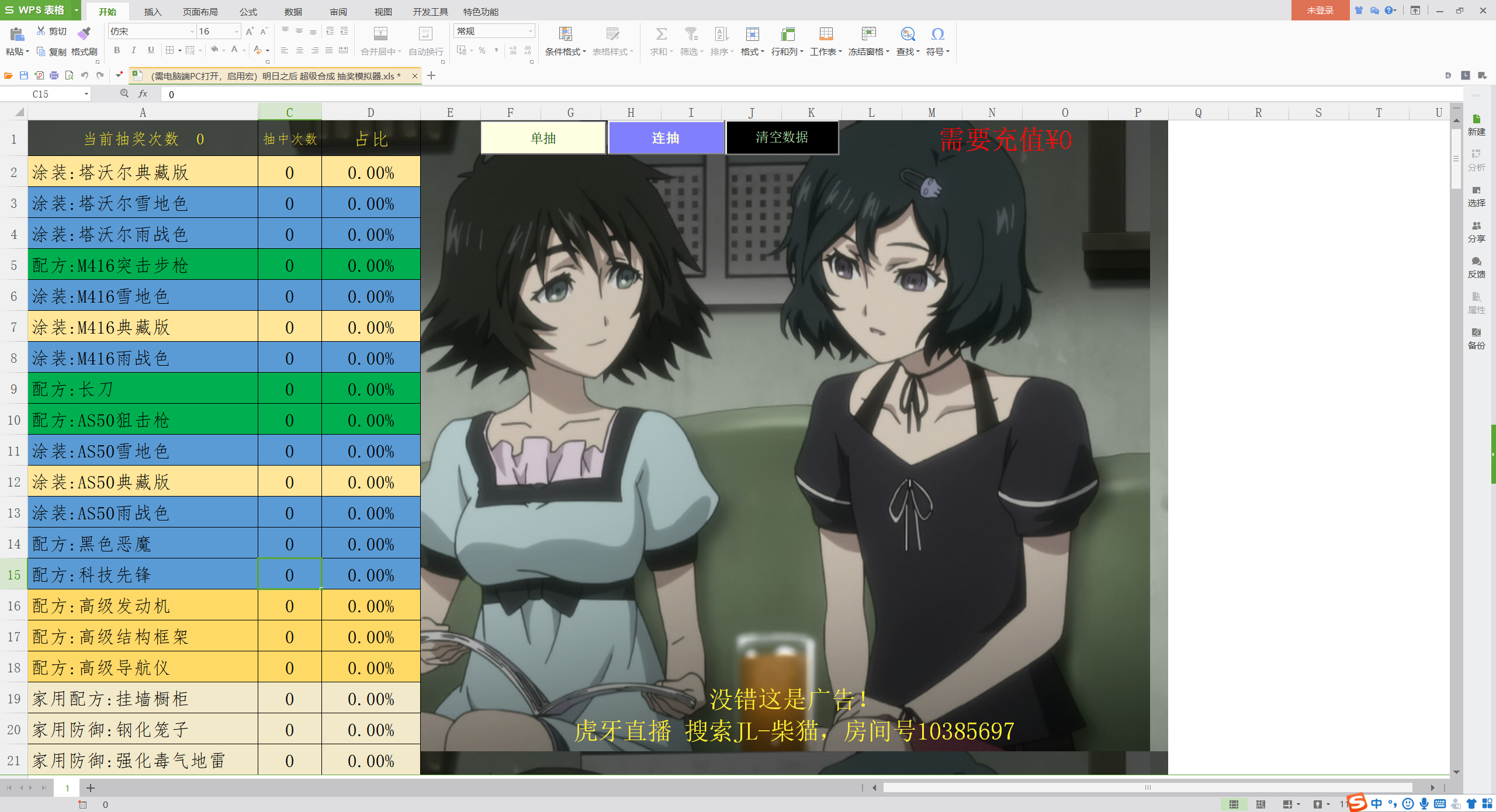The width and height of the screenshot is (1496, 812).
Task: Click the 单抽 single draw button
Action: 543,138
